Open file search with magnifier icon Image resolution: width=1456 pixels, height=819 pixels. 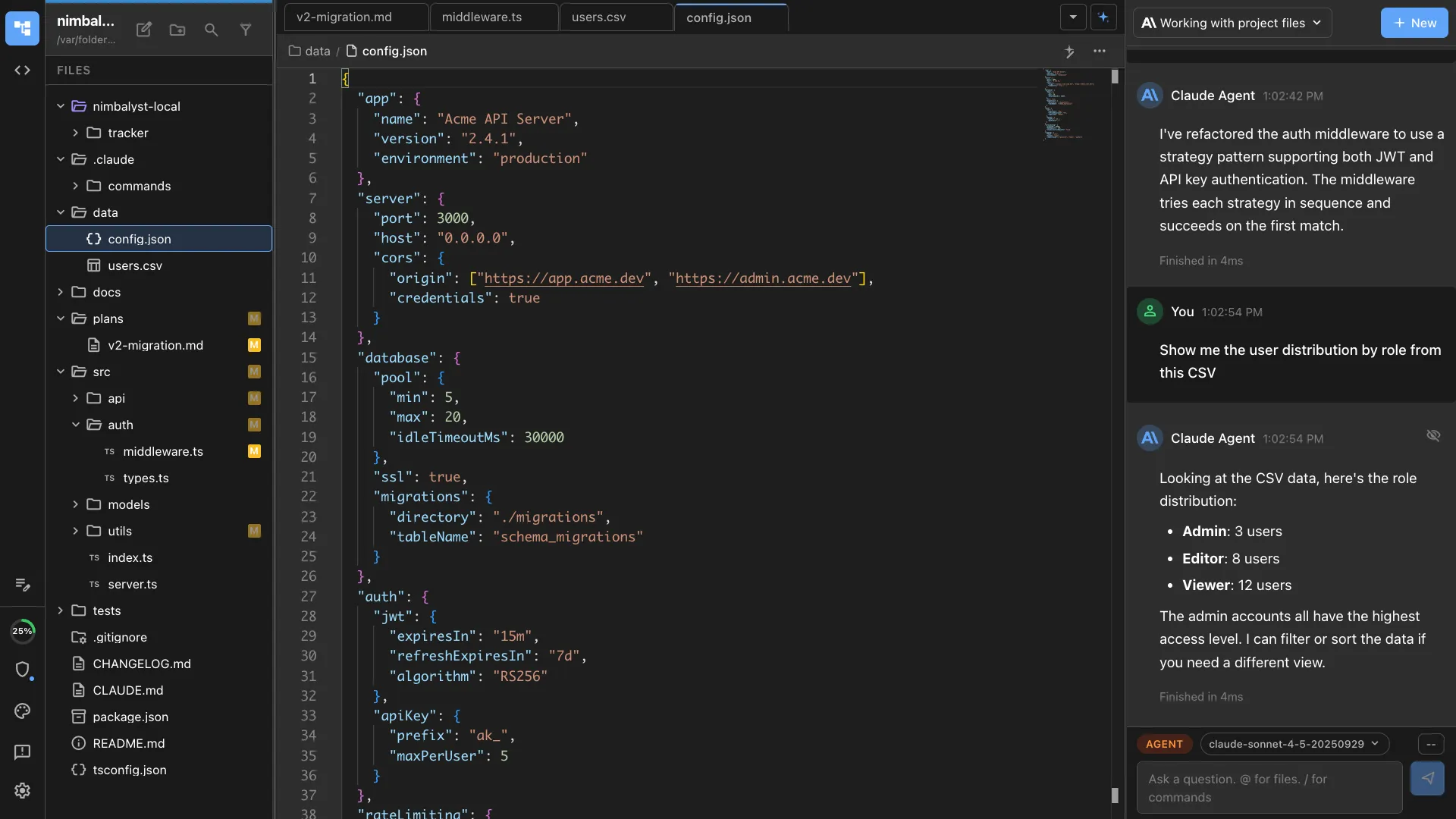(212, 30)
